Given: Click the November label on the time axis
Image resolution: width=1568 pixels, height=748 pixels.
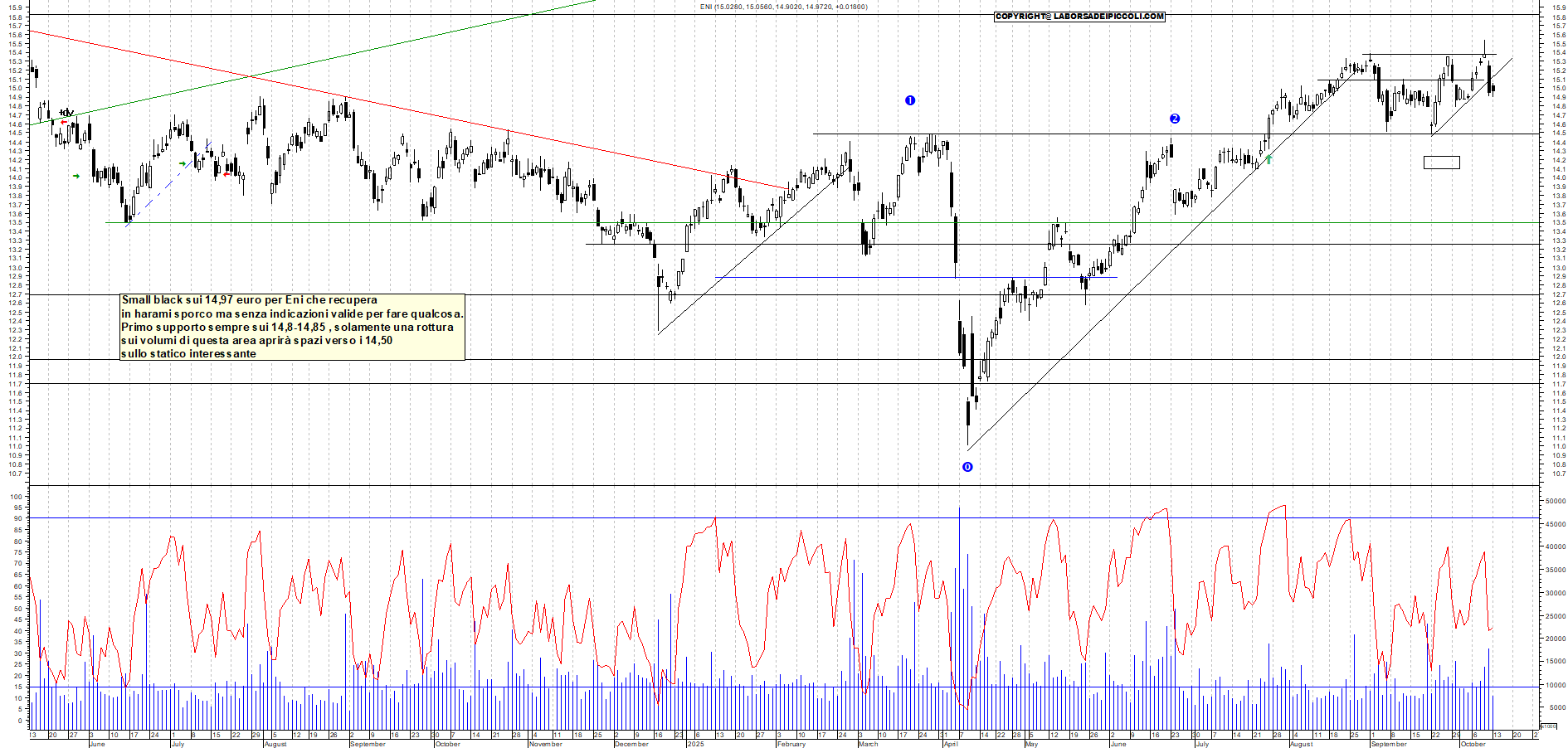Looking at the screenshot, I should [x=545, y=744].
